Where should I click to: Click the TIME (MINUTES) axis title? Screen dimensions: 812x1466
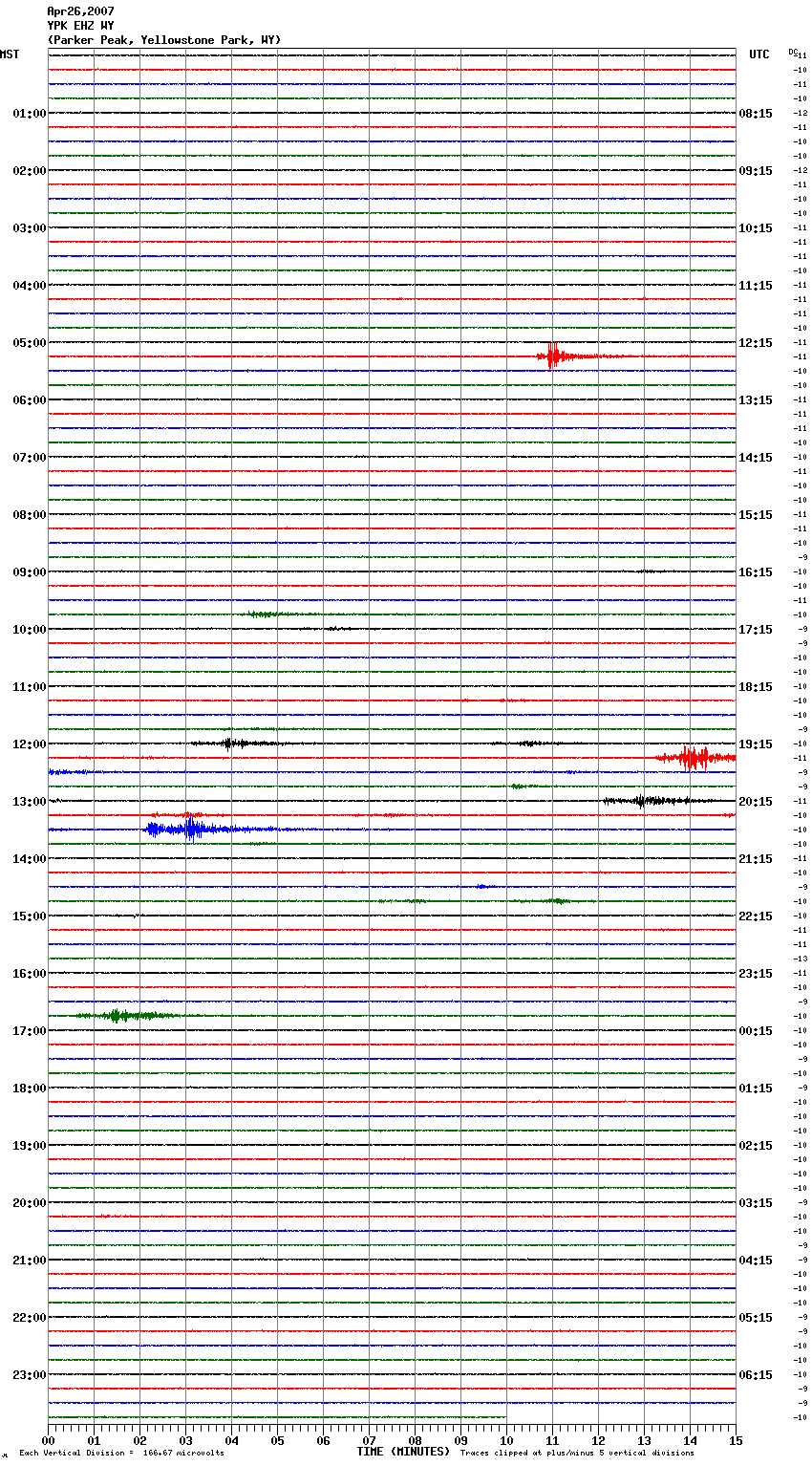point(403,1452)
